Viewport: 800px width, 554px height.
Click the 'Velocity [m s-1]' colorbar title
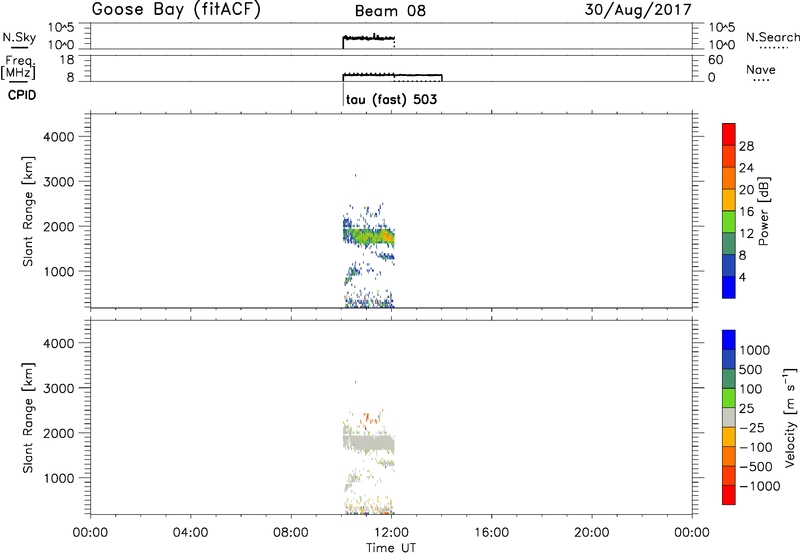pyautogui.click(x=790, y=417)
